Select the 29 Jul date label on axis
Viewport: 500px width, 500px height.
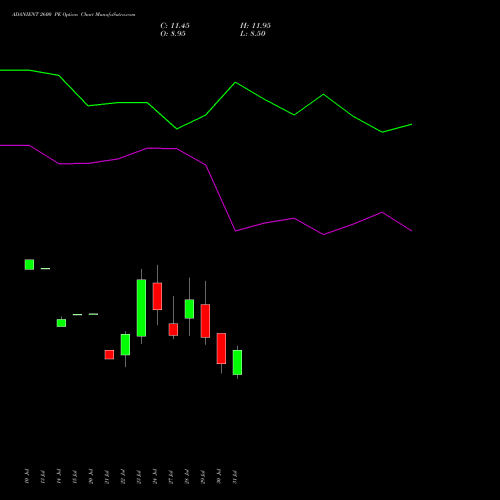tap(203, 476)
